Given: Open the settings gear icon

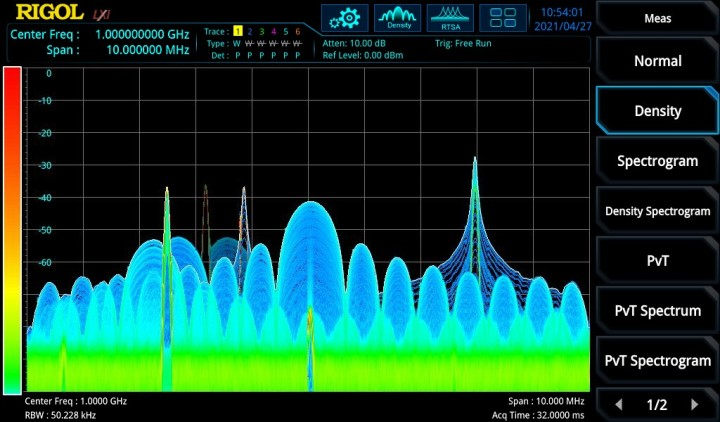Looking at the screenshot, I should (x=348, y=18).
